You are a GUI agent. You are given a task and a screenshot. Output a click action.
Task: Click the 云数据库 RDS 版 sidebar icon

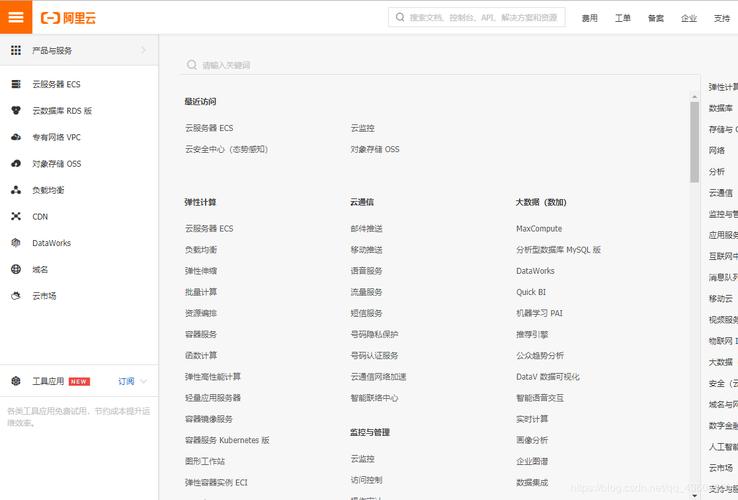point(16,111)
